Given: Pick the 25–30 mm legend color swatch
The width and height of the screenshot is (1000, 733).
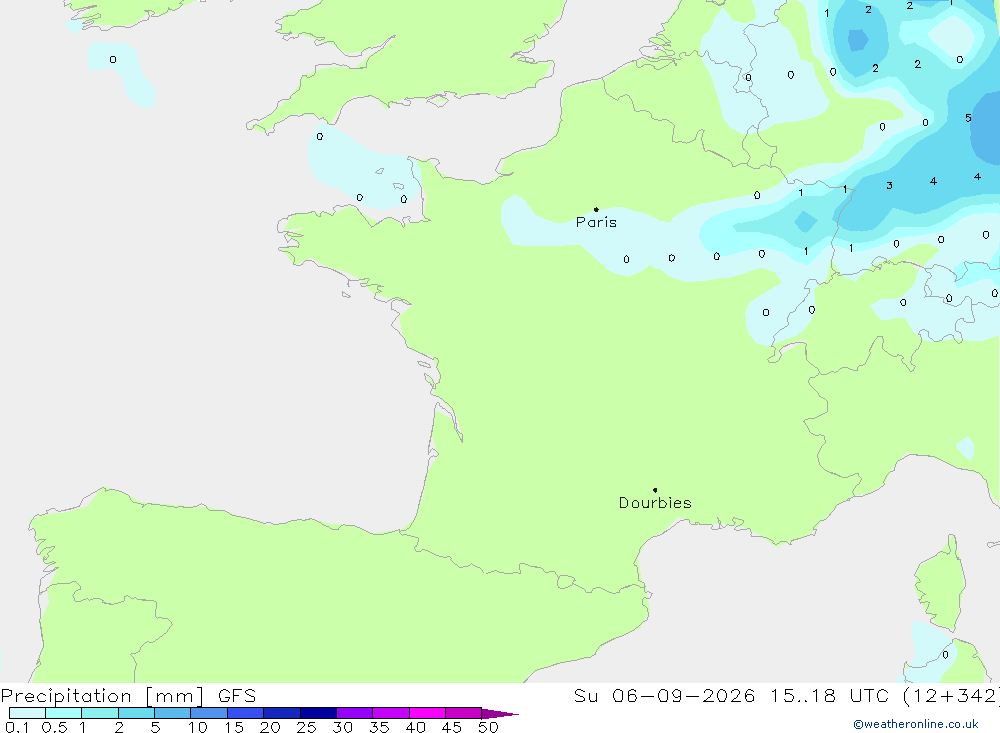Looking at the screenshot, I should point(318,713).
